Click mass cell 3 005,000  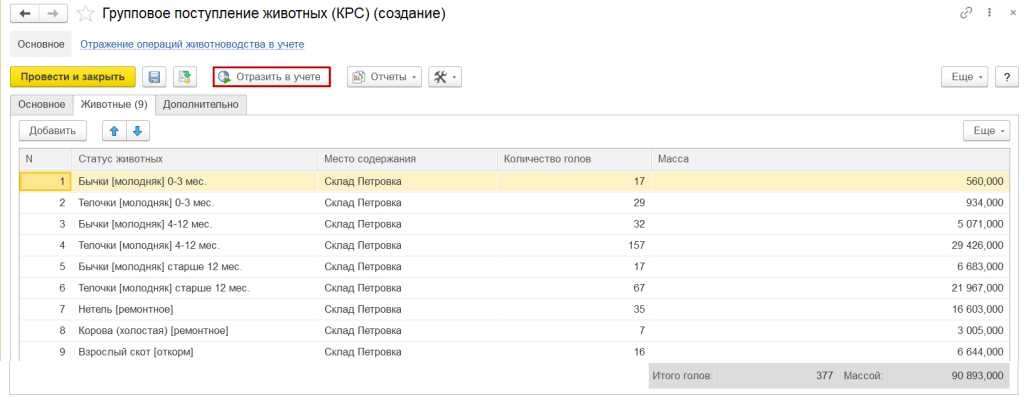[831, 331]
